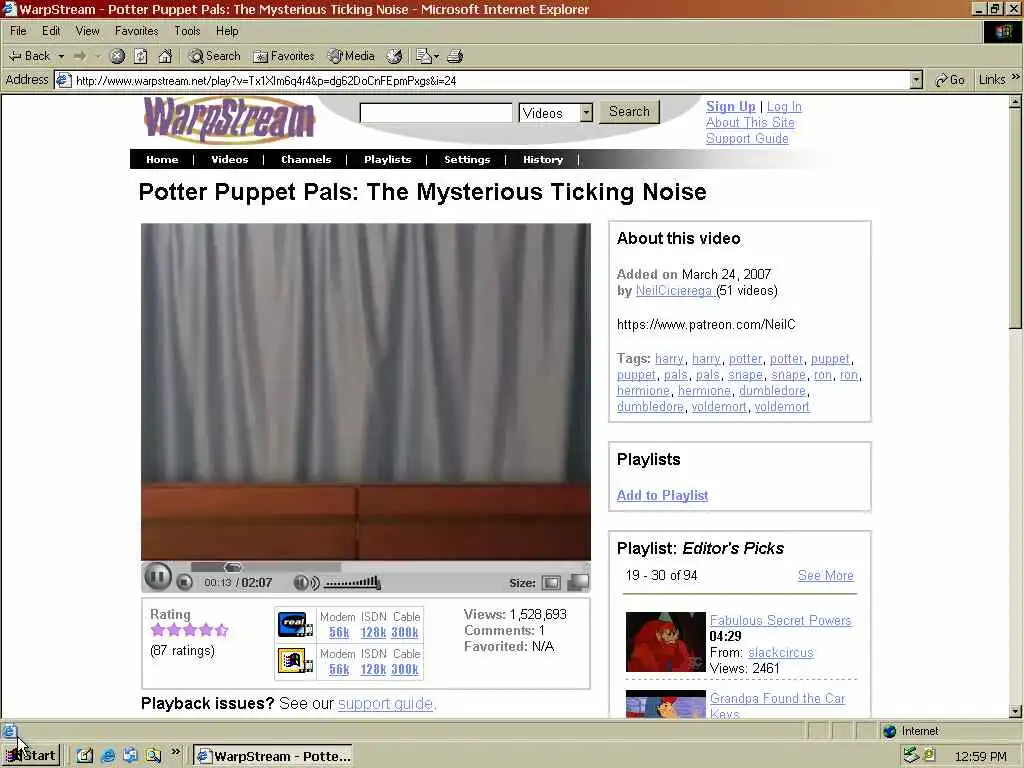This screenshot has height=768, width=1024.
Task: Open the About This Site link
Action: [750, 122]
